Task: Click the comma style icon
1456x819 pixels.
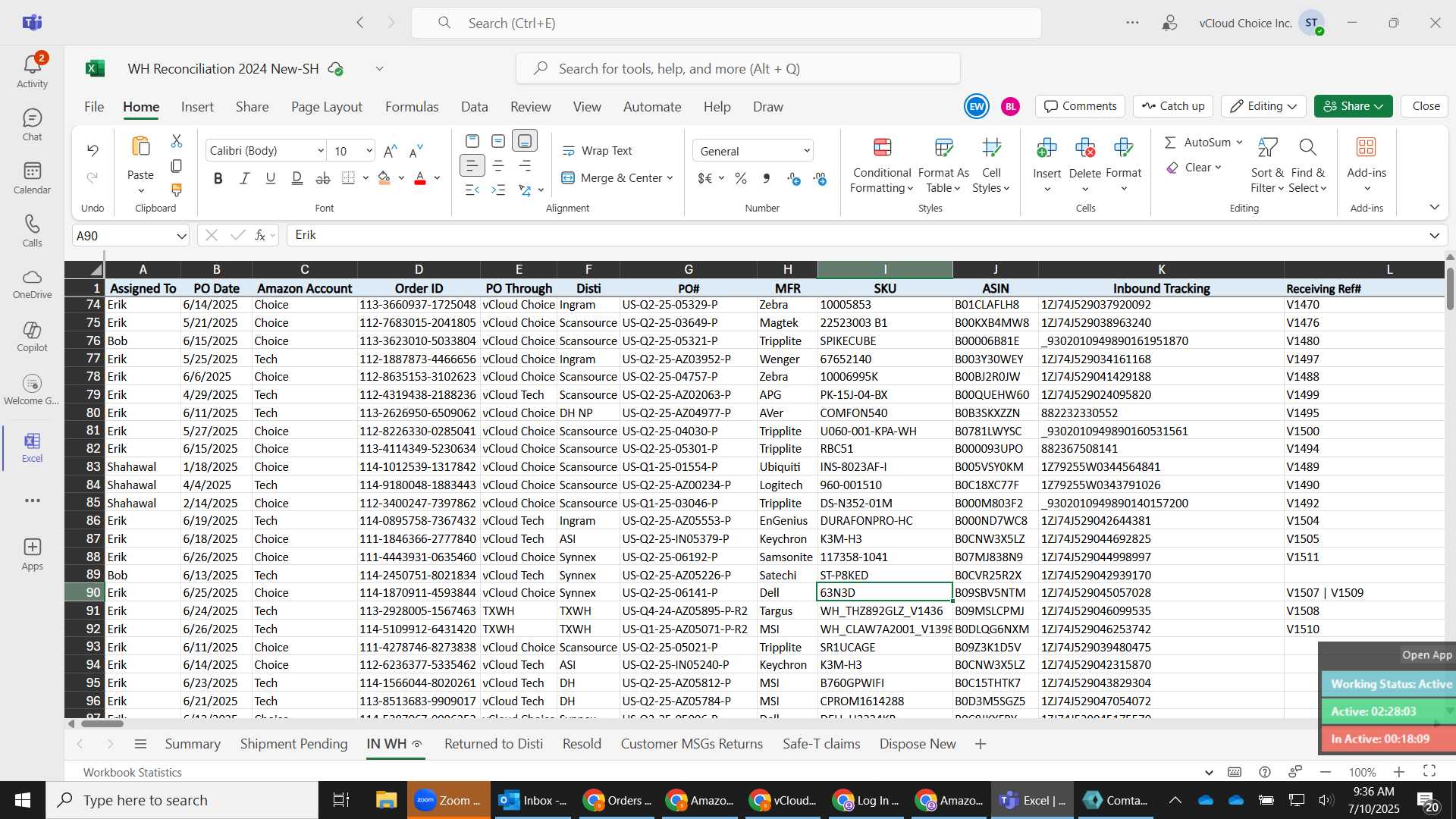Action: pos(767,178)
